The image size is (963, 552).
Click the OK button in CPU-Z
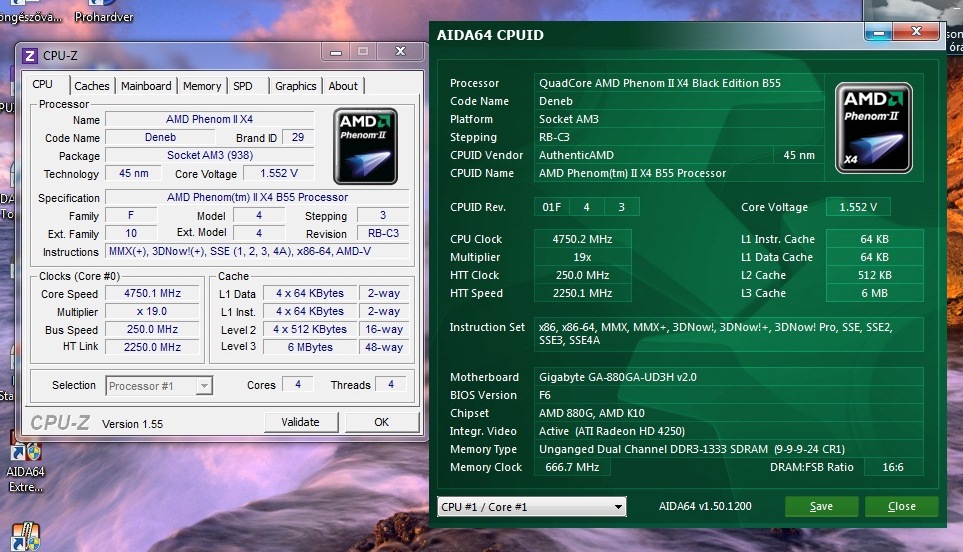[x=381, y=422]
